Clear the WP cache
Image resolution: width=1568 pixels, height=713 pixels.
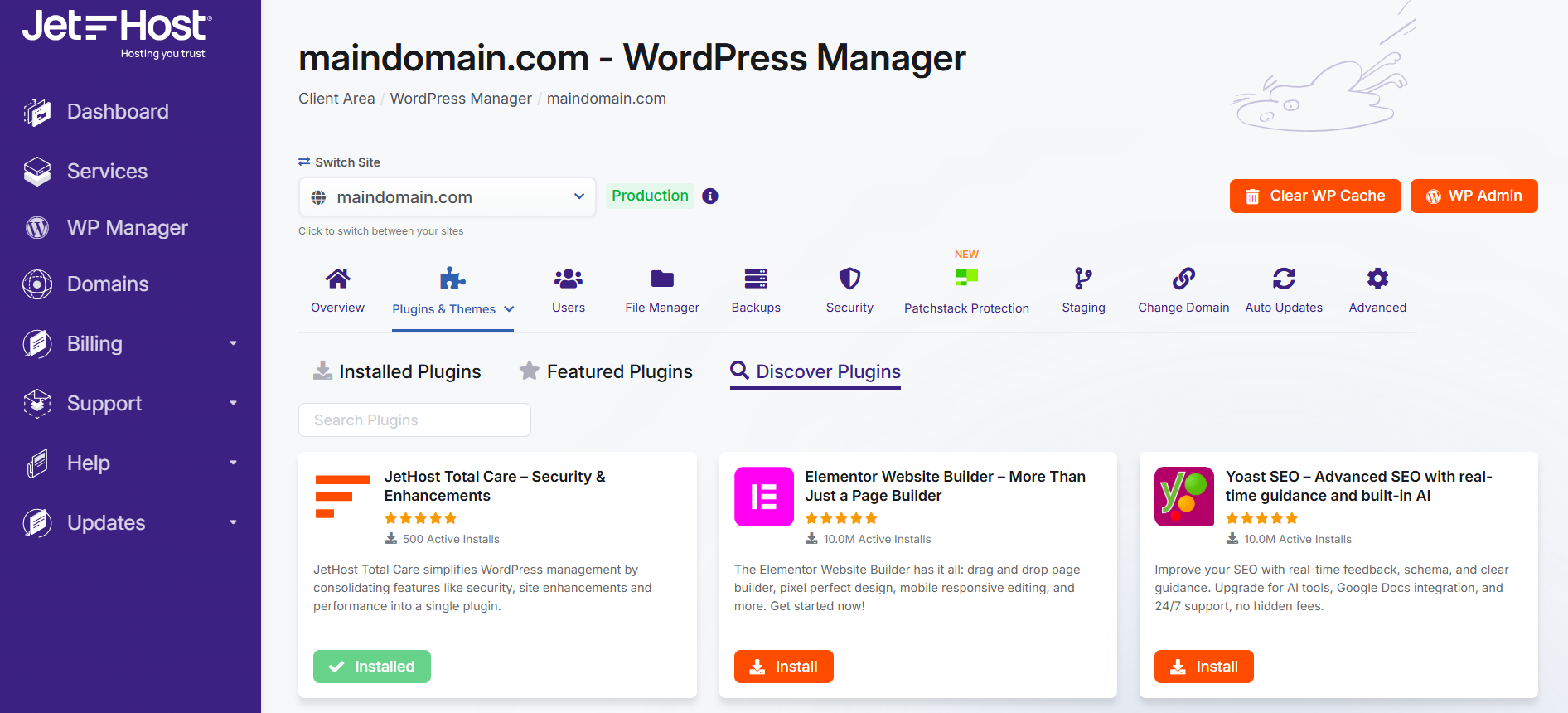coord(1315,196)
